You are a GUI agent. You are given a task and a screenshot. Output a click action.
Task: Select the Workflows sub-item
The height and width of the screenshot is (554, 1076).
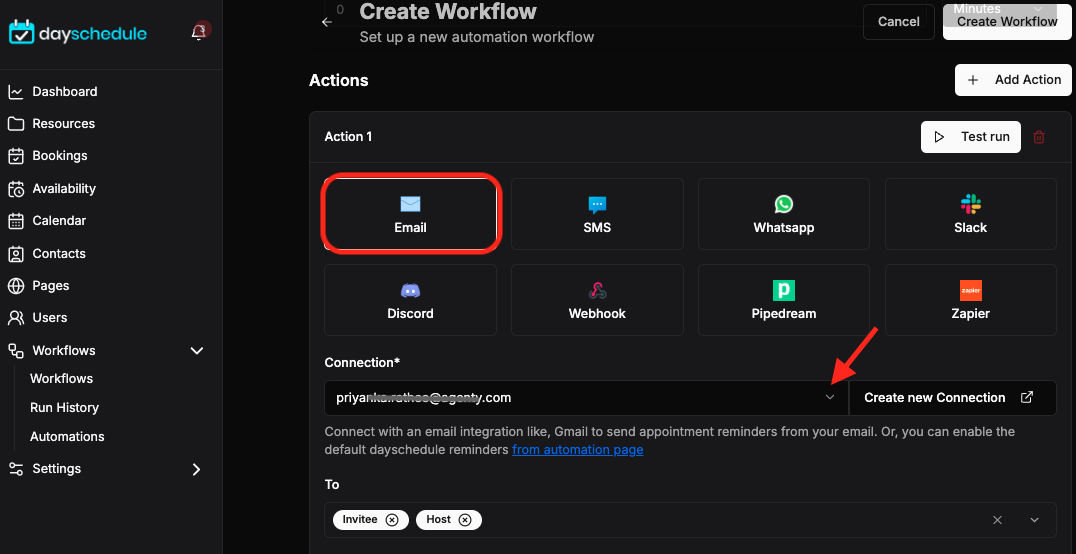[61, 378]
